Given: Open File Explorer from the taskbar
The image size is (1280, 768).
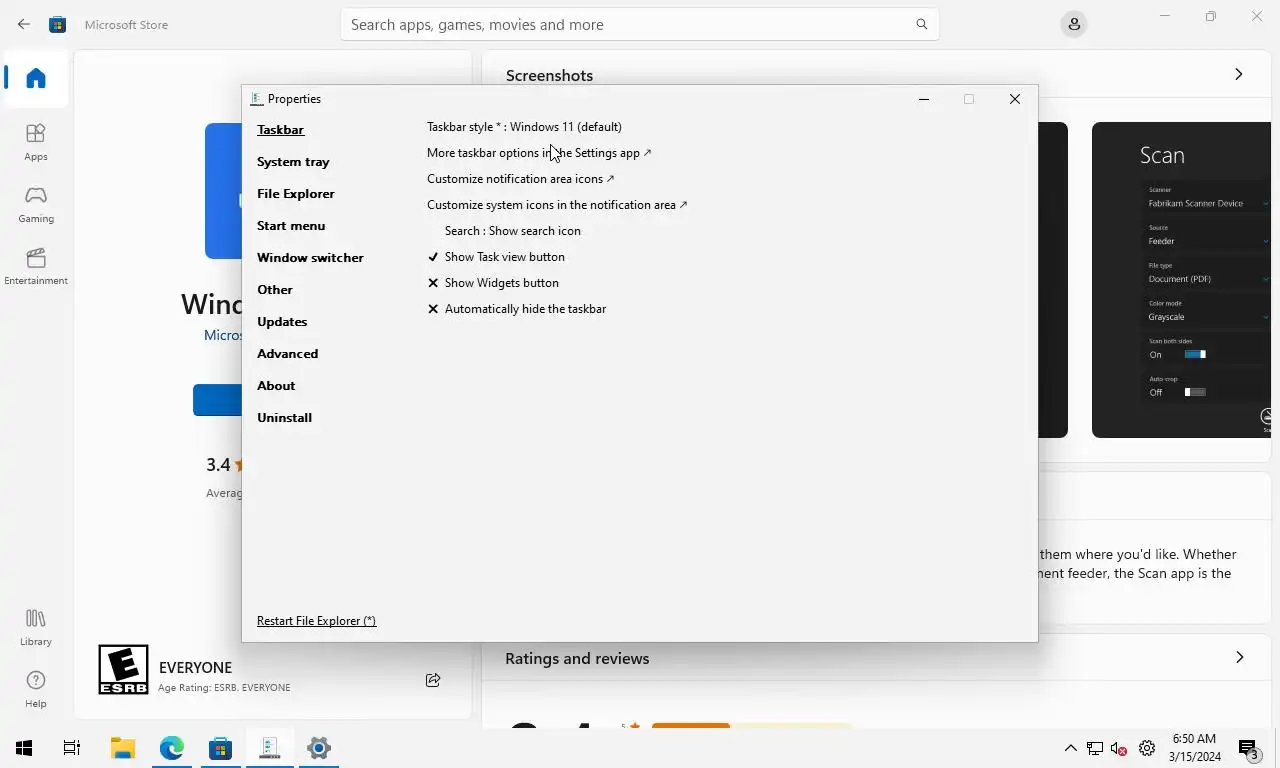Looking at the screenshot, I should pos(122,748).
